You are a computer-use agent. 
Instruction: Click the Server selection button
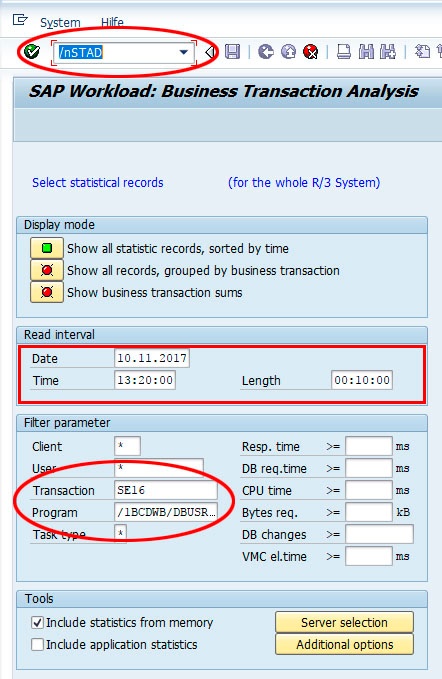click(344, 622)
